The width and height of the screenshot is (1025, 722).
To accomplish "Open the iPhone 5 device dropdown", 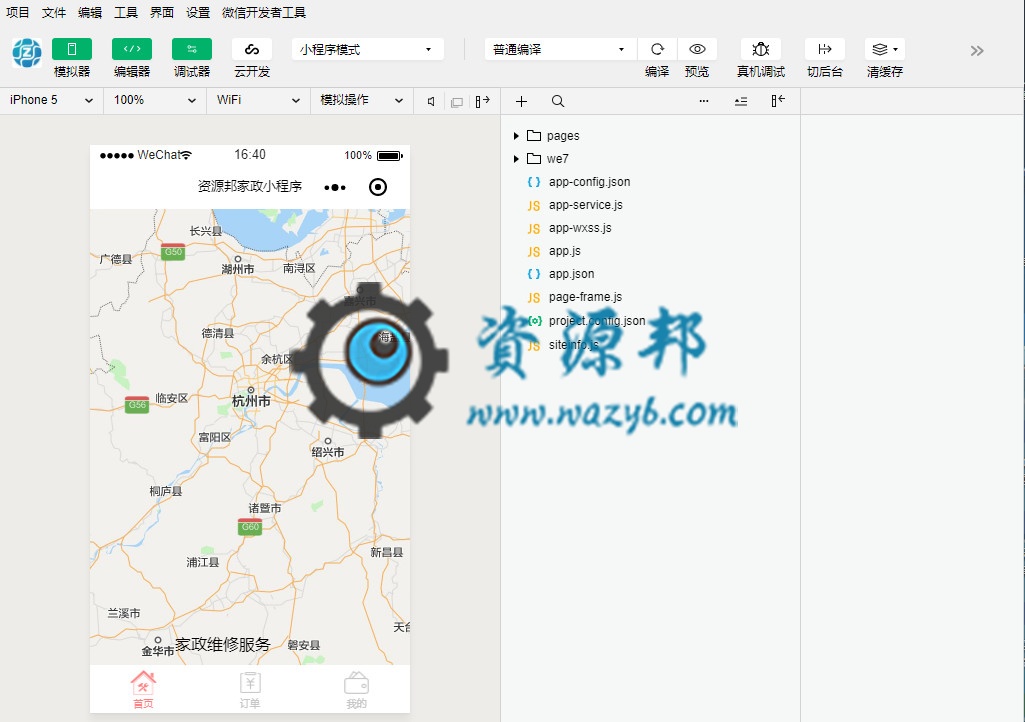I will tap(52, 100).
